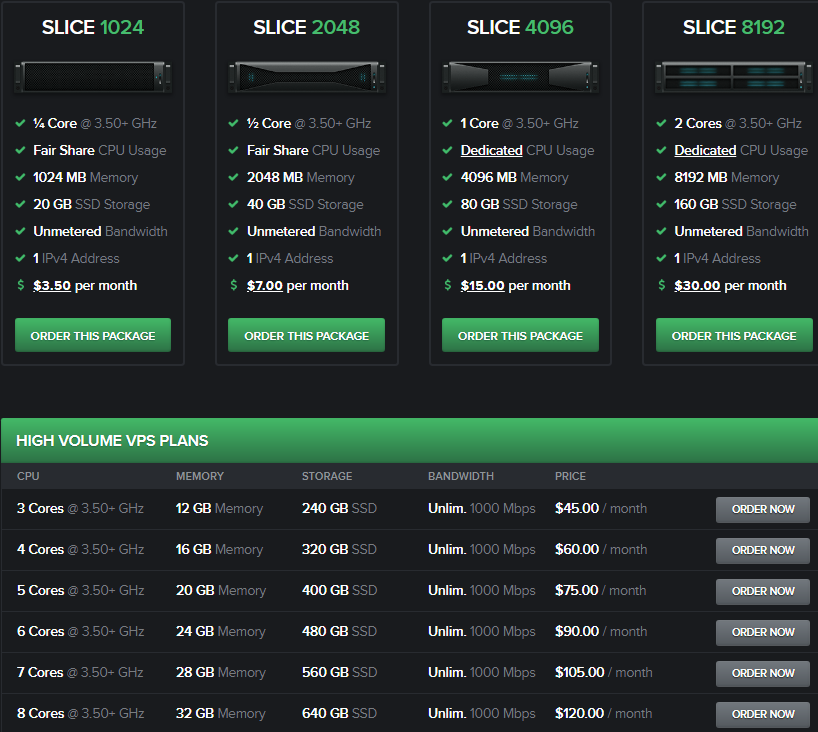The image size is (818, 732).
Task: Click Dedicated link in Slice 4096
Action: 491,150
